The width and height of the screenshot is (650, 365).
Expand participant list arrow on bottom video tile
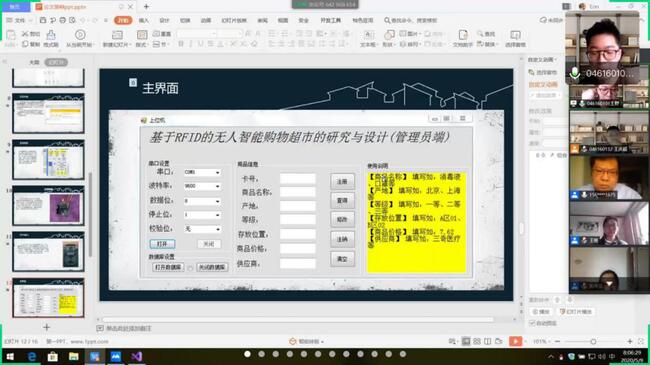coord(609,284)
